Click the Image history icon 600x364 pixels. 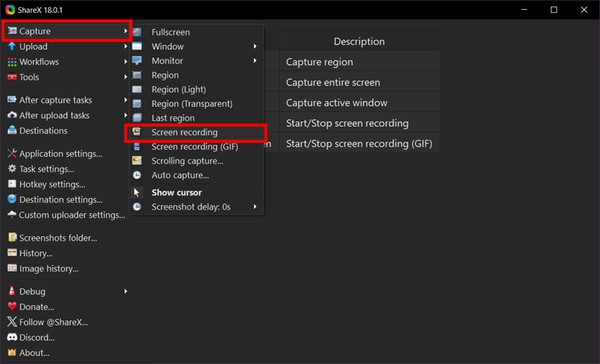12,268
